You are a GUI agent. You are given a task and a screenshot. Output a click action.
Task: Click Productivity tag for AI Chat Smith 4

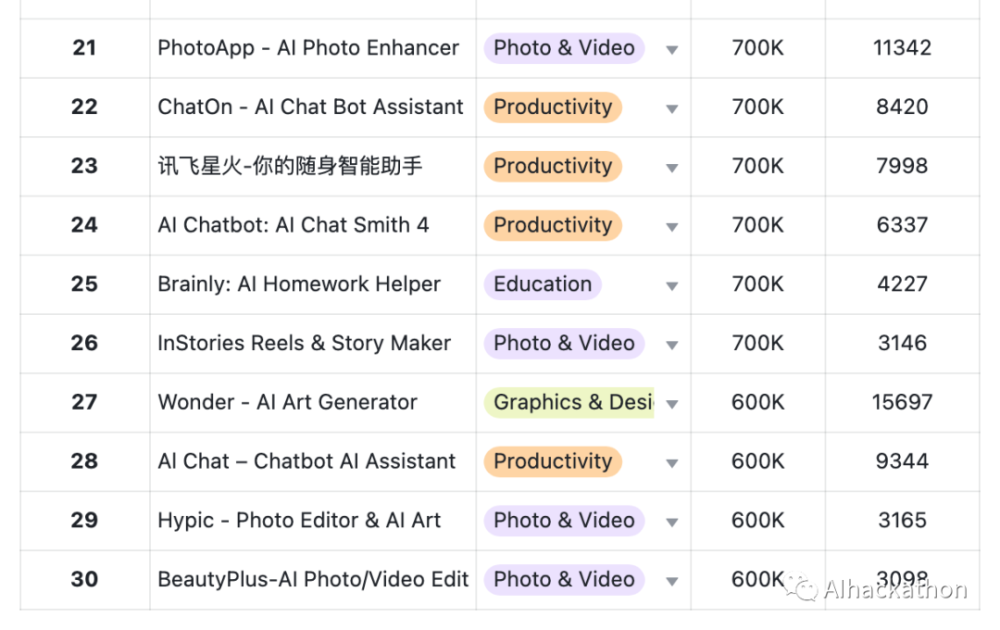click(553, 225)
